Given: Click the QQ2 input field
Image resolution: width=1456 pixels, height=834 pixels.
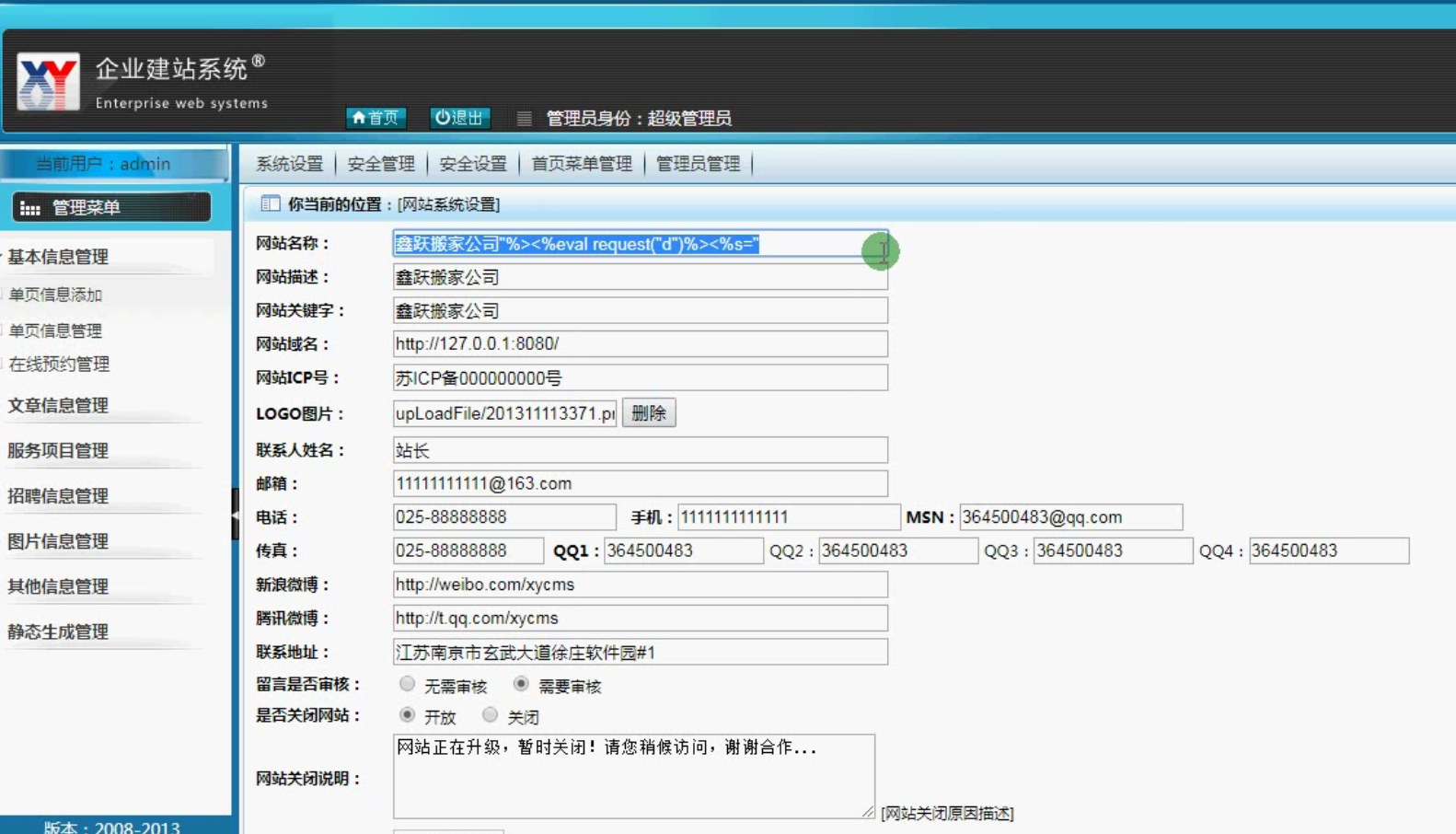Looking at the screenshot, I should point(898,550).
